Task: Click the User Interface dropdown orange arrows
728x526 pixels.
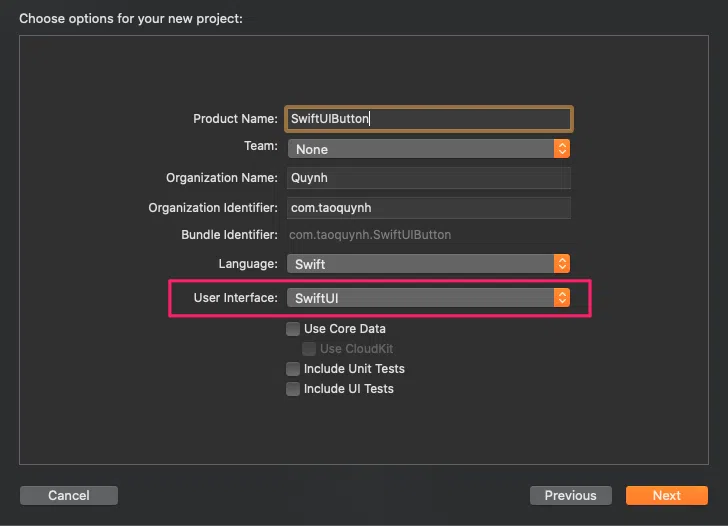Action: click(x=562, y=298)
